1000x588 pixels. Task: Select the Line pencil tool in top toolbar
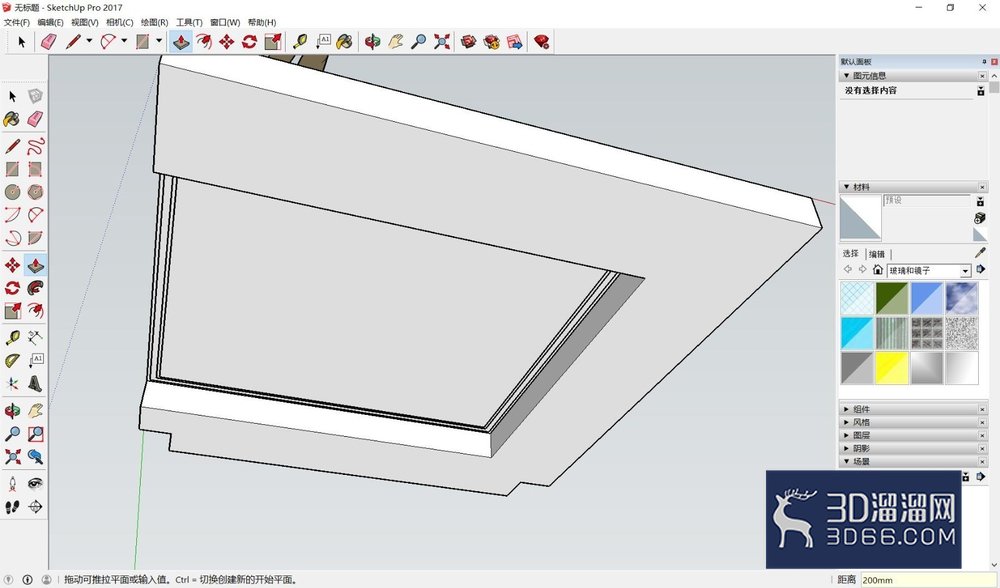[73, 42]
